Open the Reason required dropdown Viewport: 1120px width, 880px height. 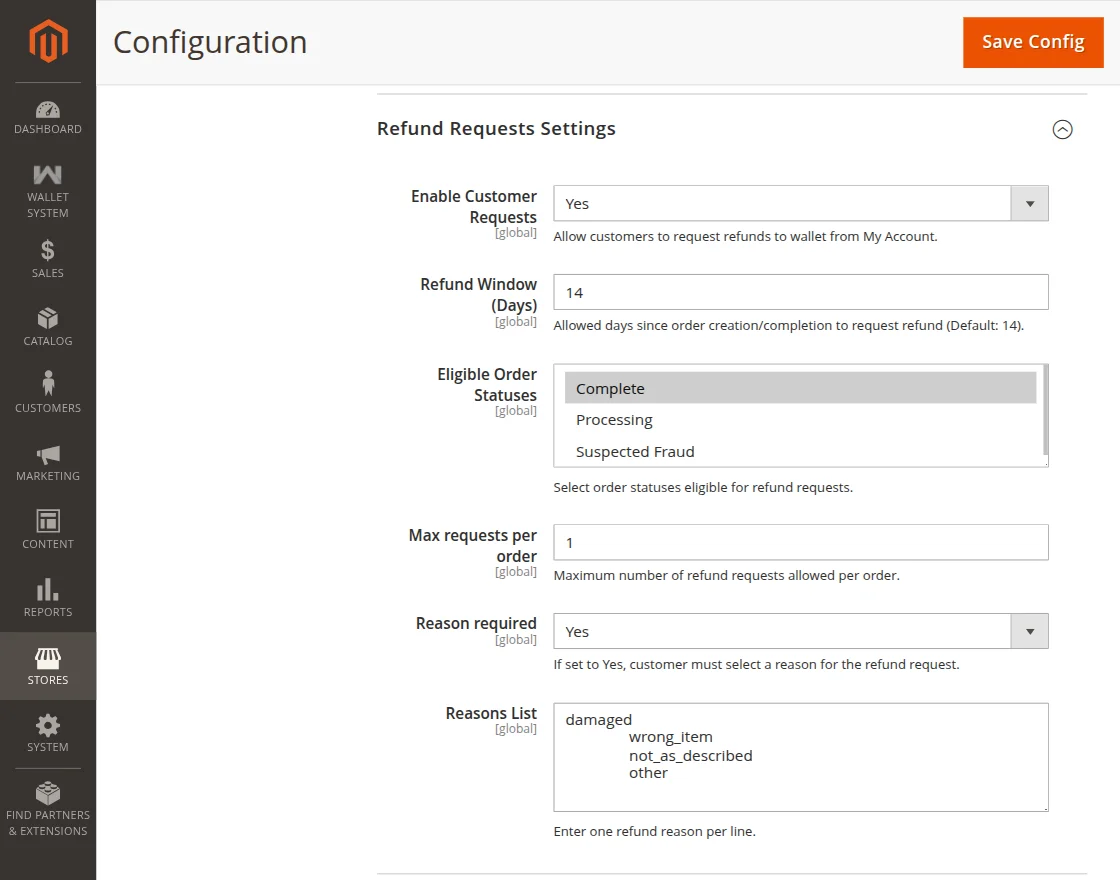click(801, 631)
